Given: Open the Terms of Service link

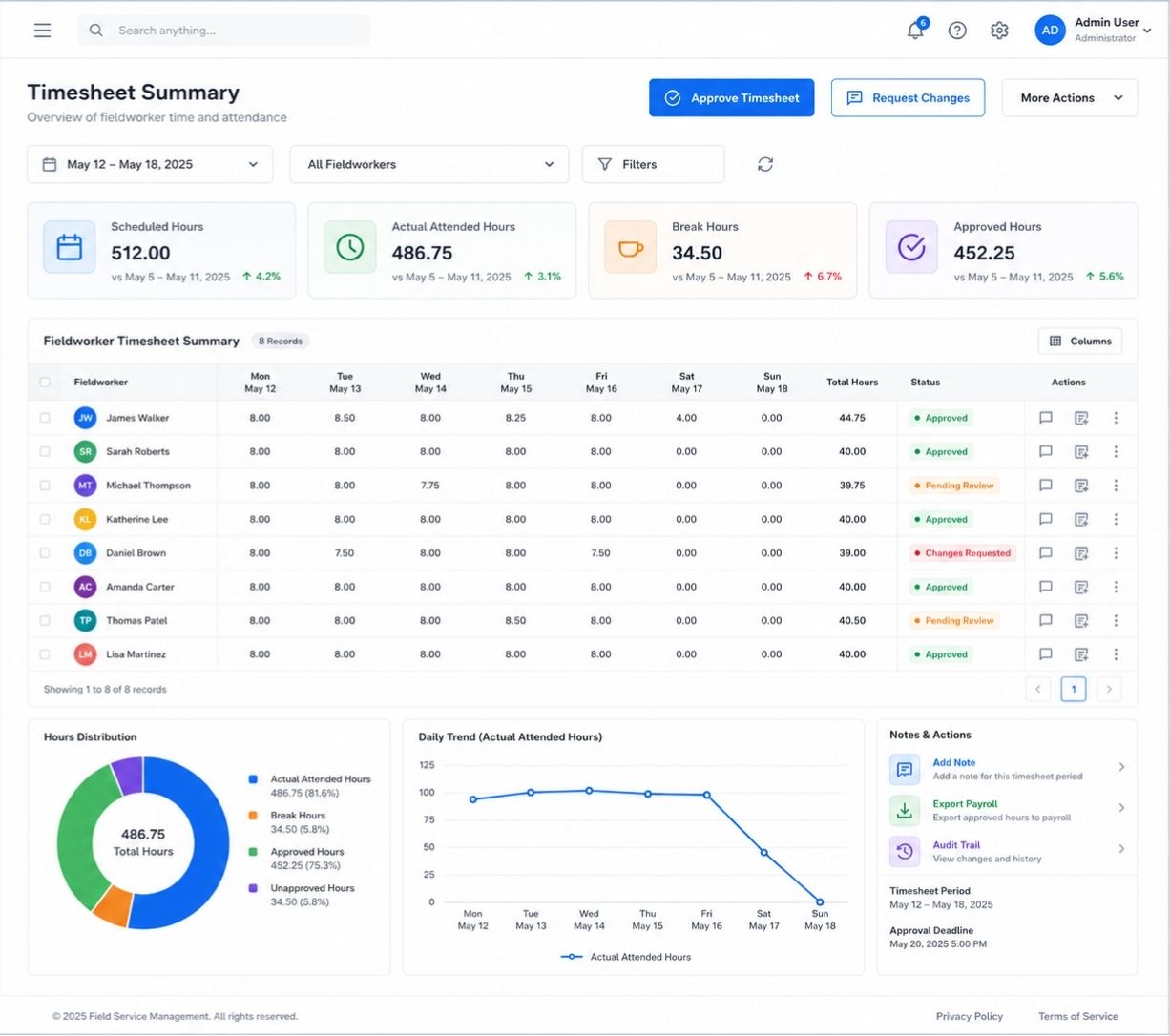Looking at the screenshot, I should coord(1078,1016).
